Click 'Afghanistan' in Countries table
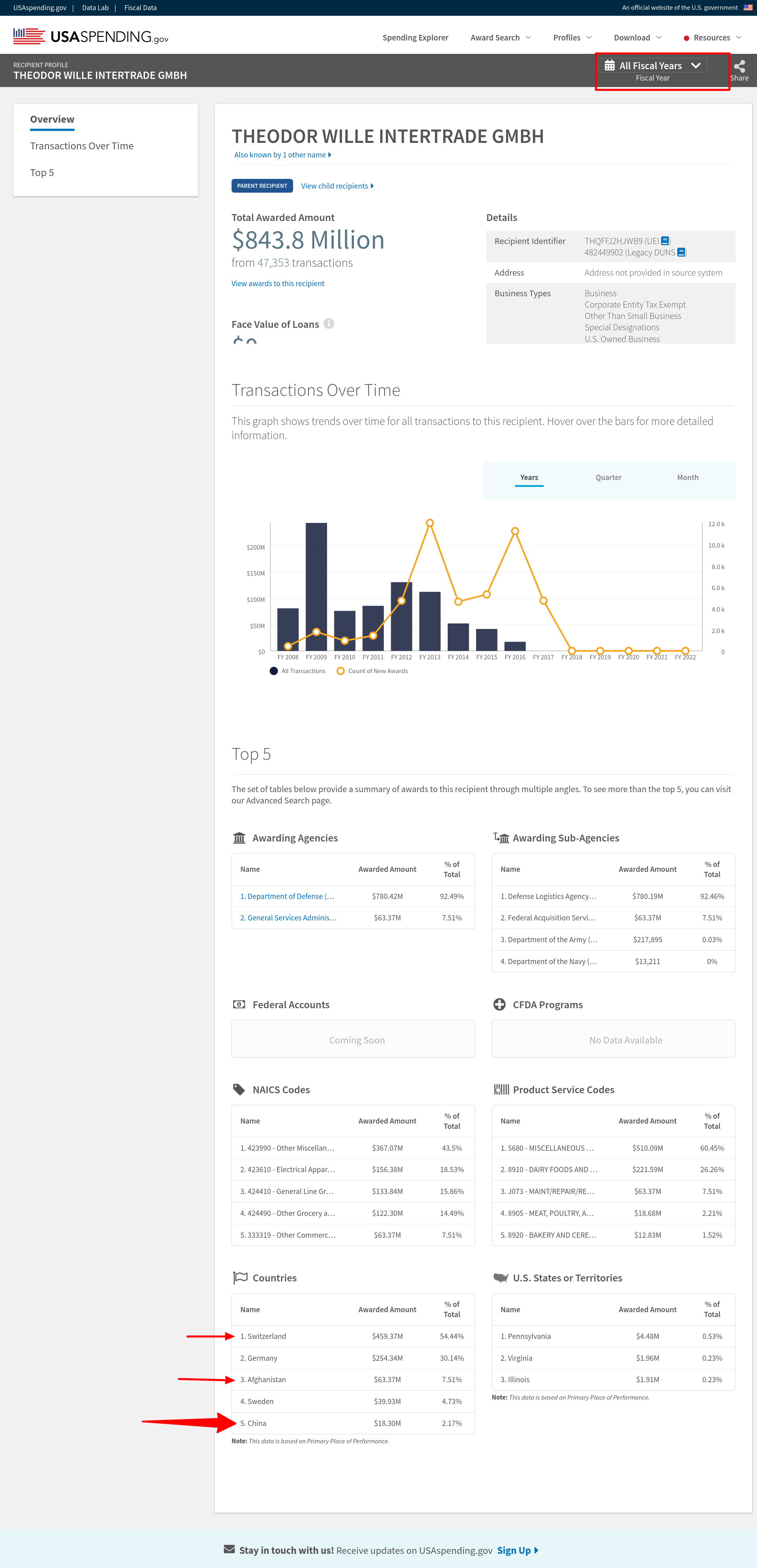The width and height of the screenshot is (757, 1568). click(x=267, y=1379)
